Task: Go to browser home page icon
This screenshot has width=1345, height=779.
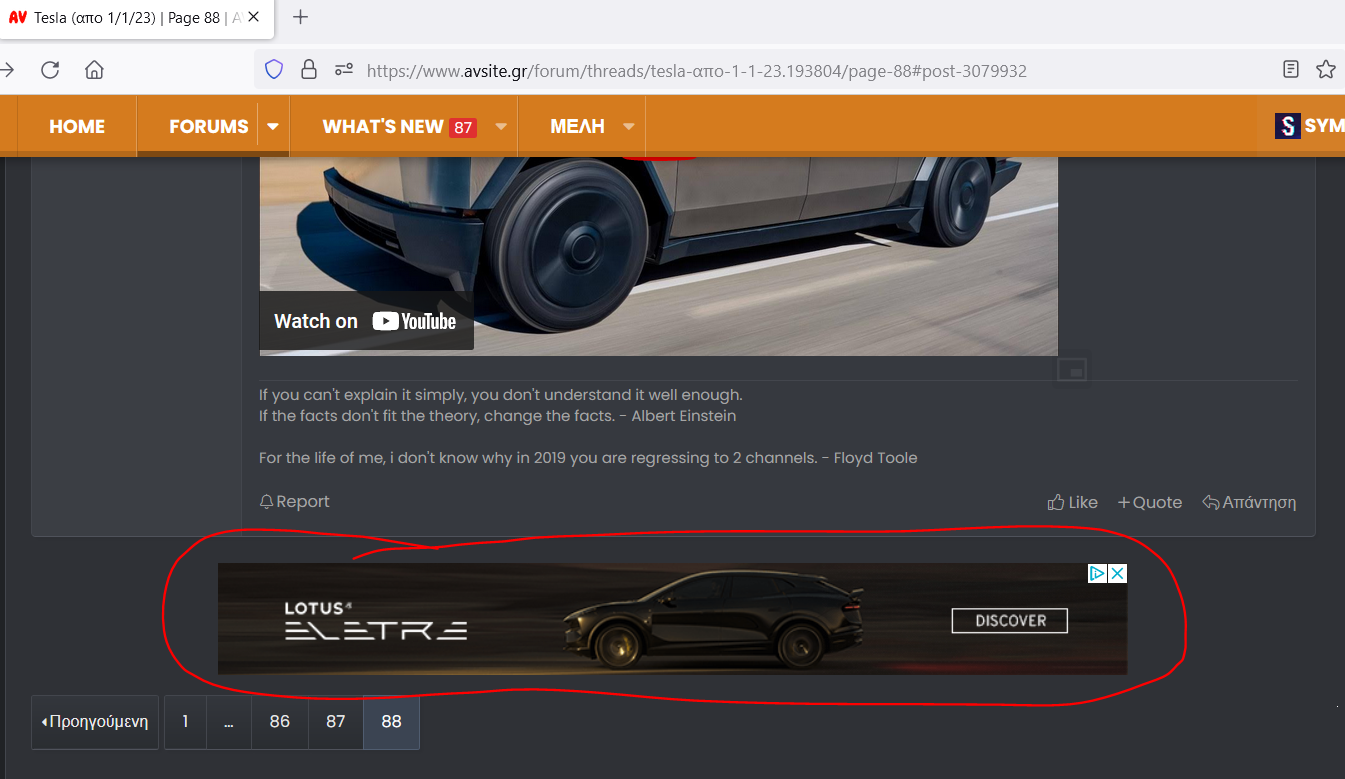Action: click(x=94, y=70)
